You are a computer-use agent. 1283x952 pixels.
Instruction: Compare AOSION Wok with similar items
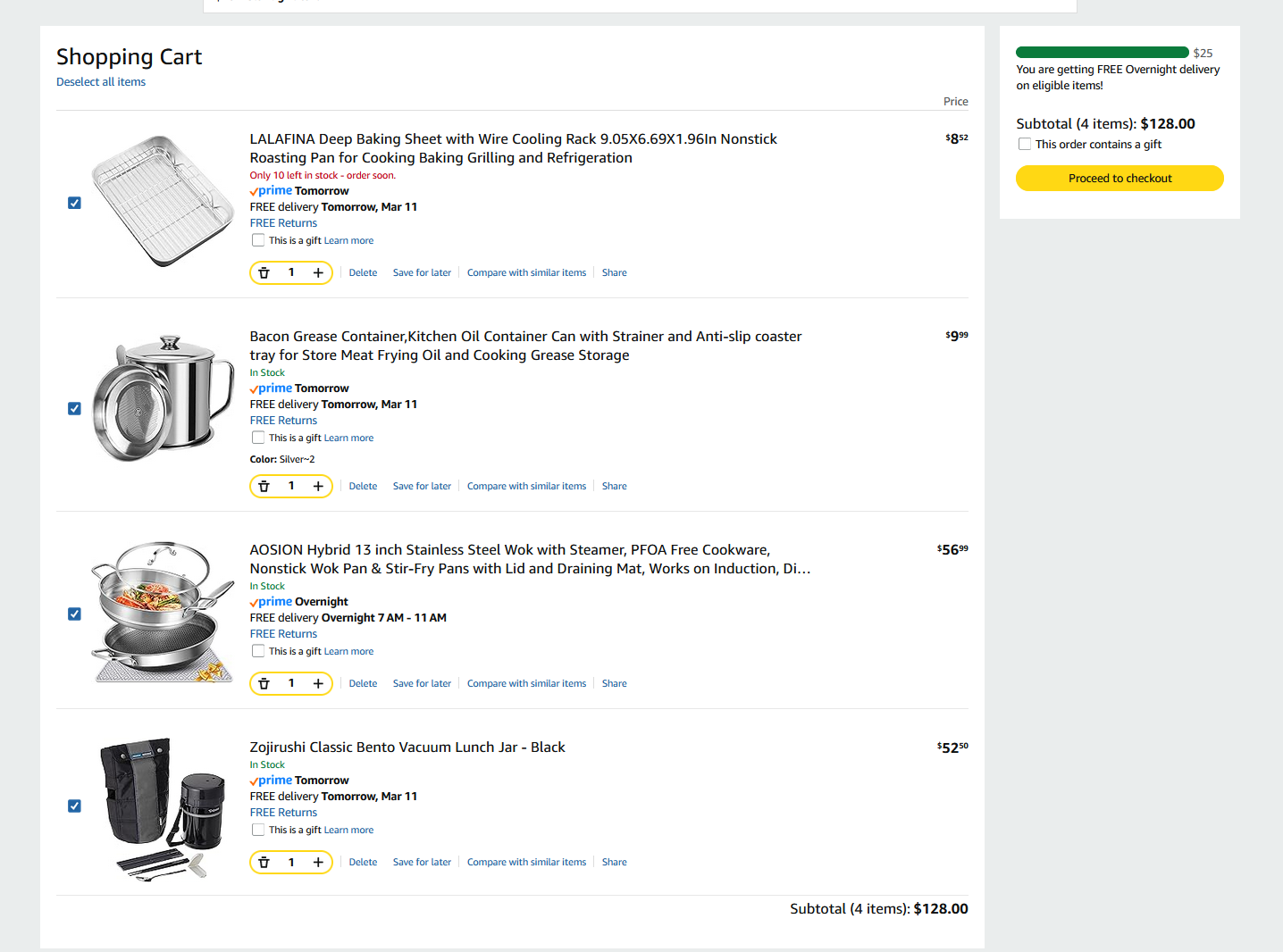pos(526,684)
